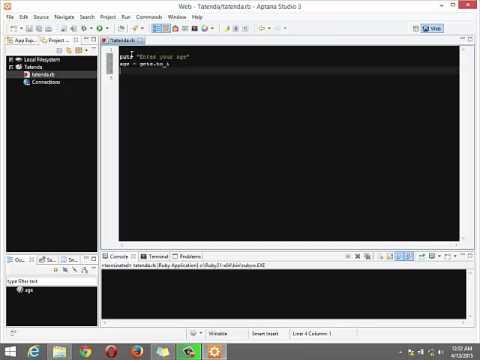Screen dimensions: 480x360
Task: Click the color wheel theme icon
Action: point(205,29)
